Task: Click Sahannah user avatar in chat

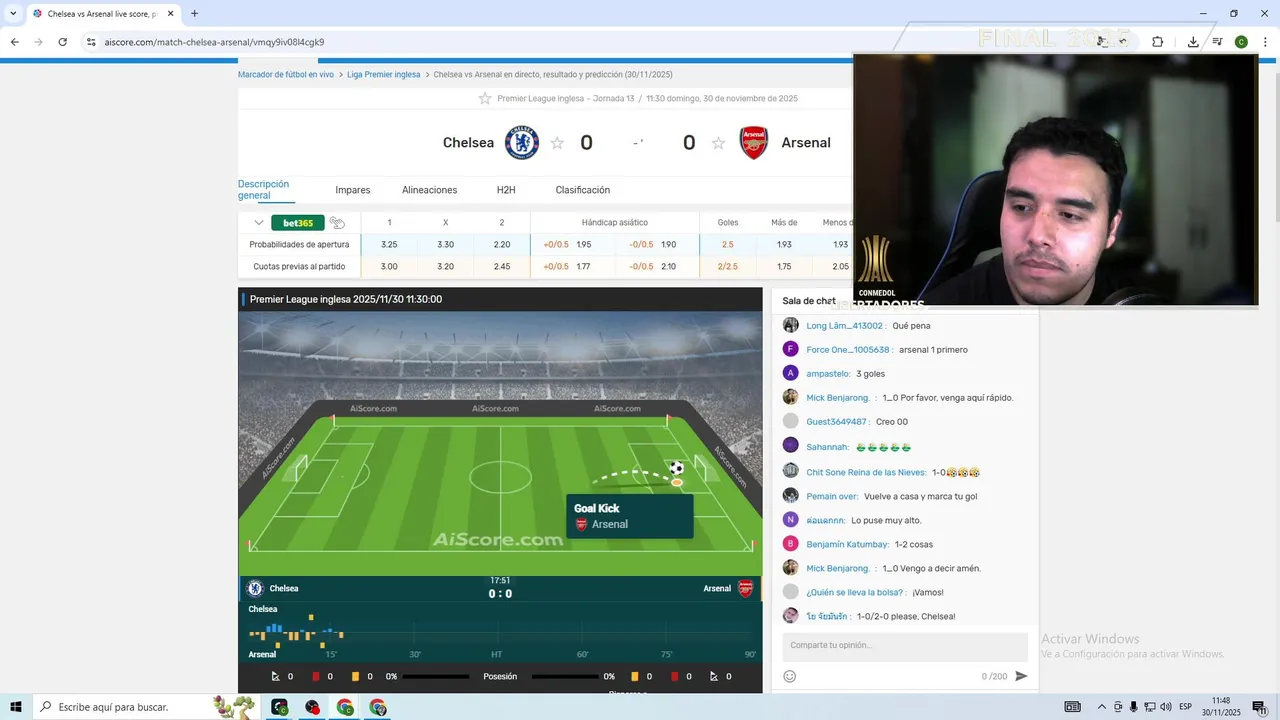Action: 790,446
